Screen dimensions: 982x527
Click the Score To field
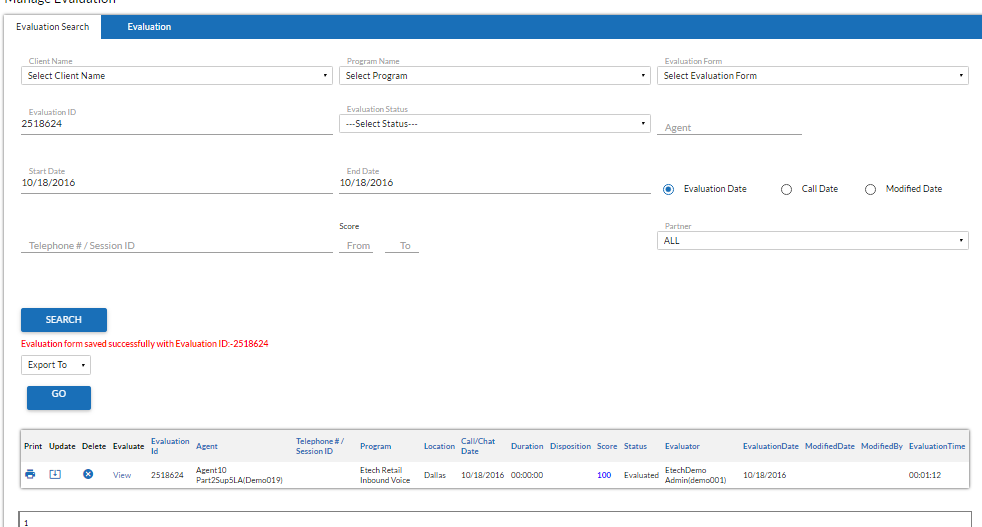[x=402, y=246]
